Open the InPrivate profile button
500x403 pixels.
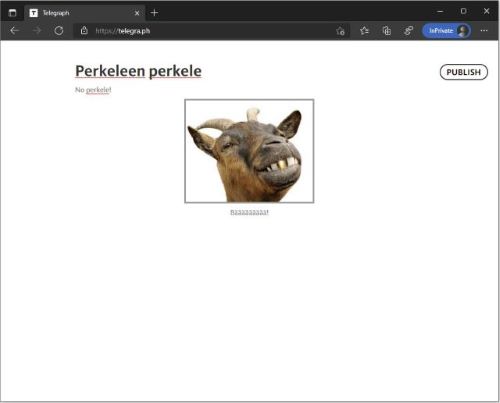[447, 31]
